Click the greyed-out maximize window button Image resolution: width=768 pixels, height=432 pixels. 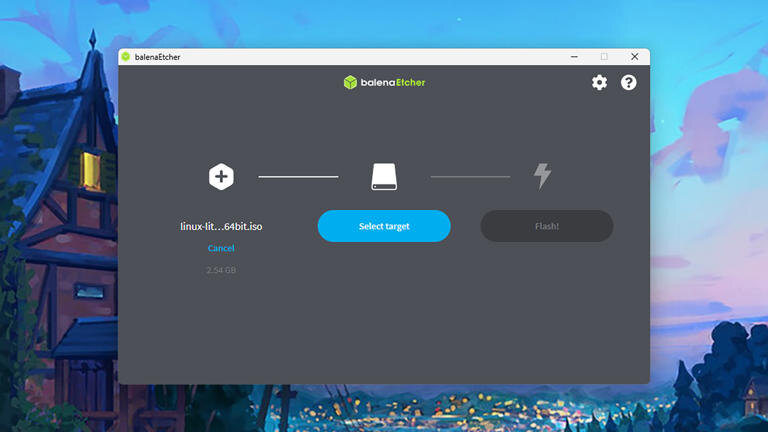604,57
